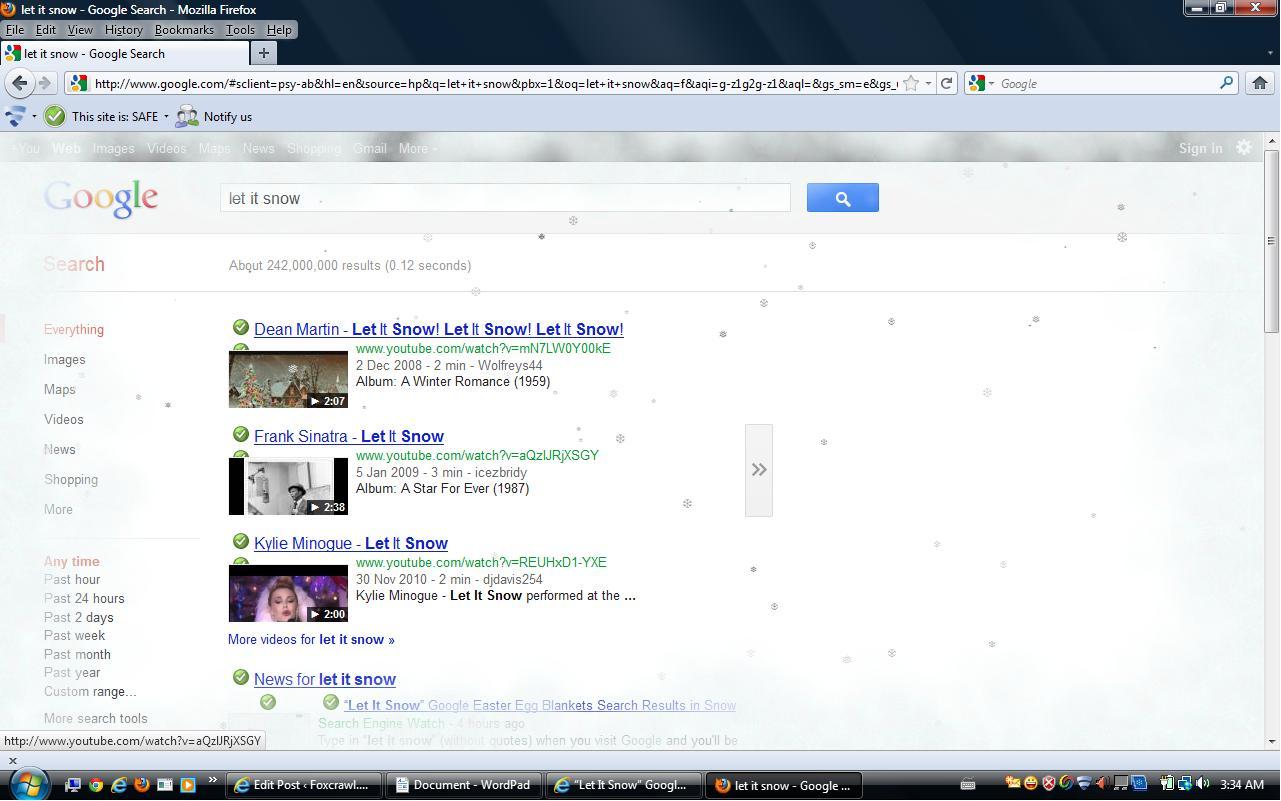Open the URL history dropdown arrow

click(x=928, y=83)
